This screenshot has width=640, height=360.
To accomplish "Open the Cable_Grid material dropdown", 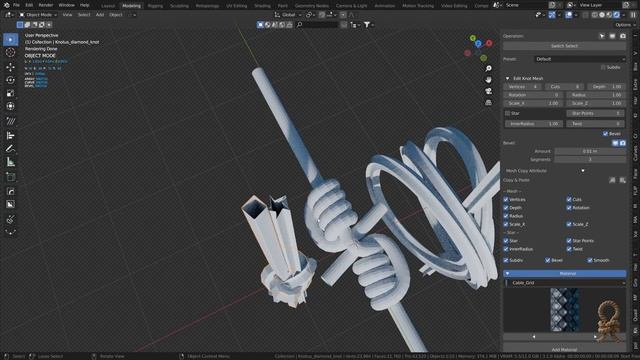I will [x=564, y=283].
